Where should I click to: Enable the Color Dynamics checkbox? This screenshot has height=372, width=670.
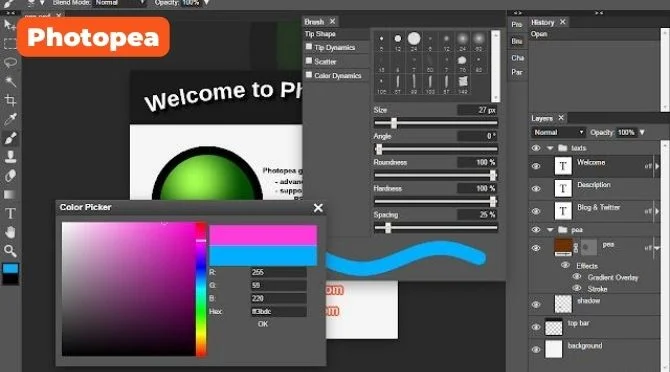309,75
